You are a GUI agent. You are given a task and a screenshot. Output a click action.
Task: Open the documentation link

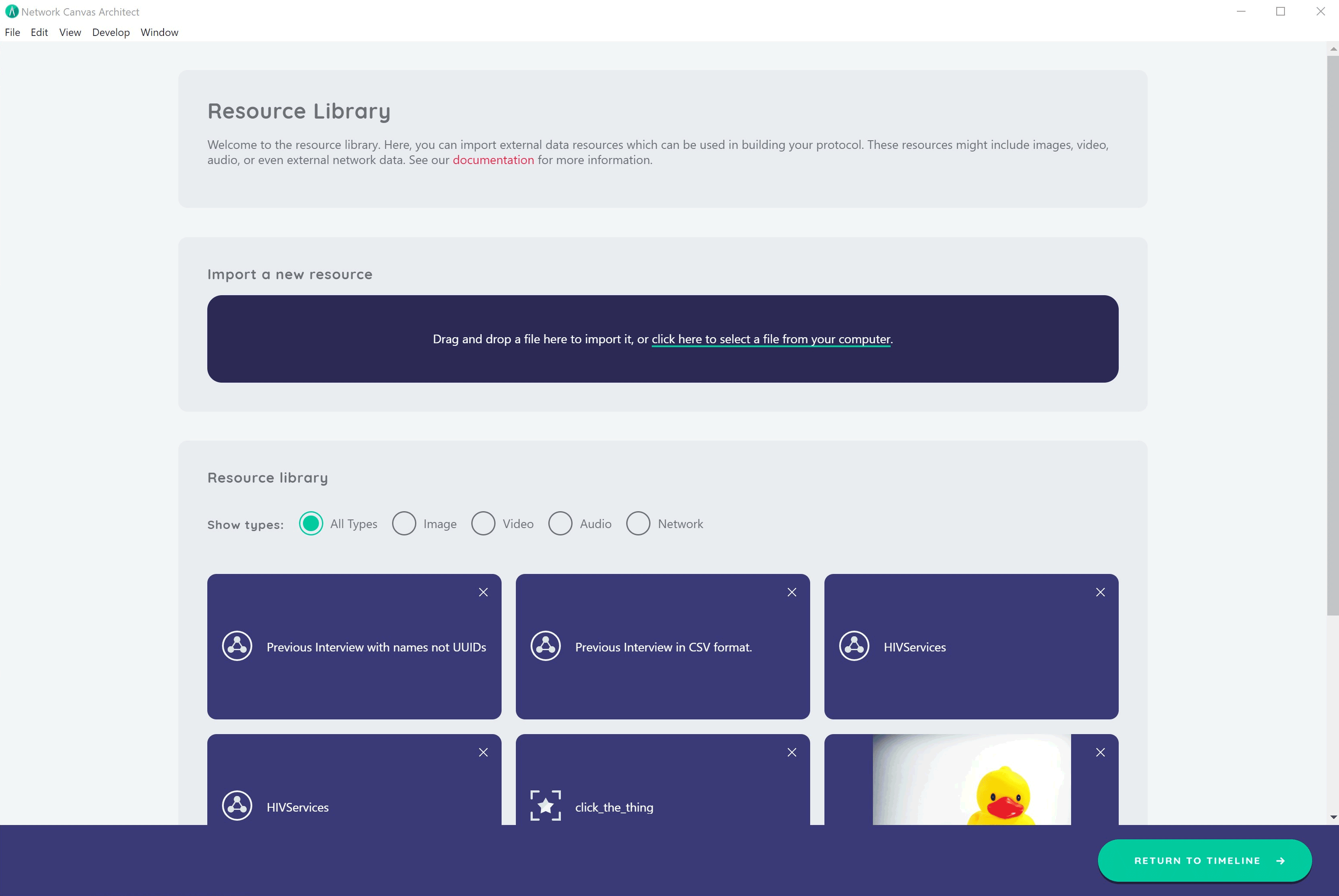[493, 160]
